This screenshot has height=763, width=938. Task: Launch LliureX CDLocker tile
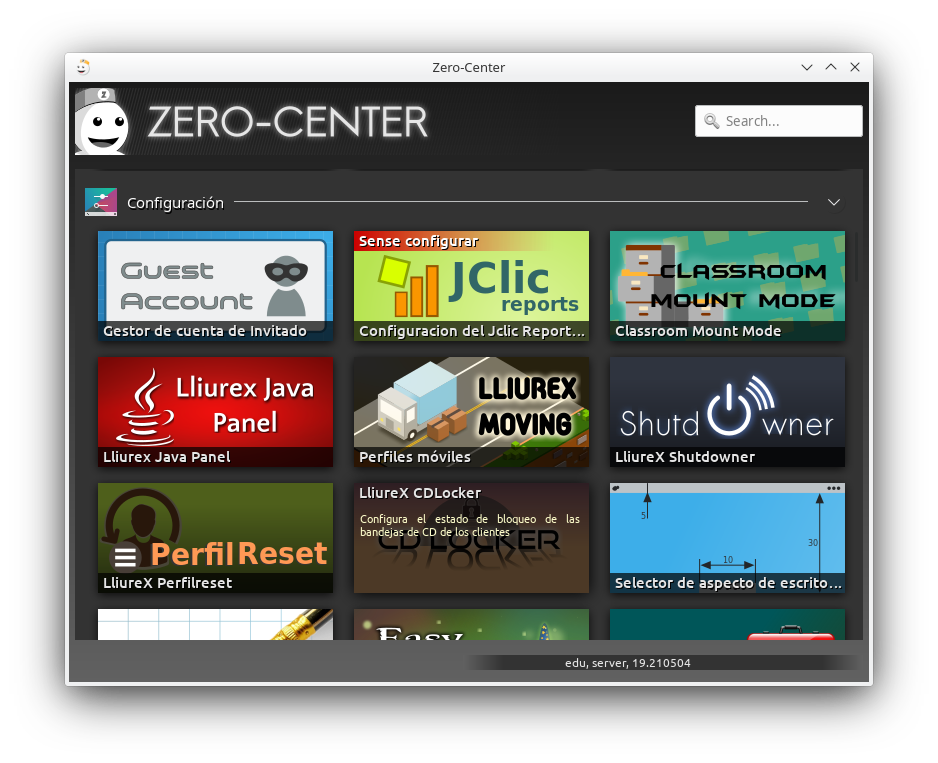471,538
